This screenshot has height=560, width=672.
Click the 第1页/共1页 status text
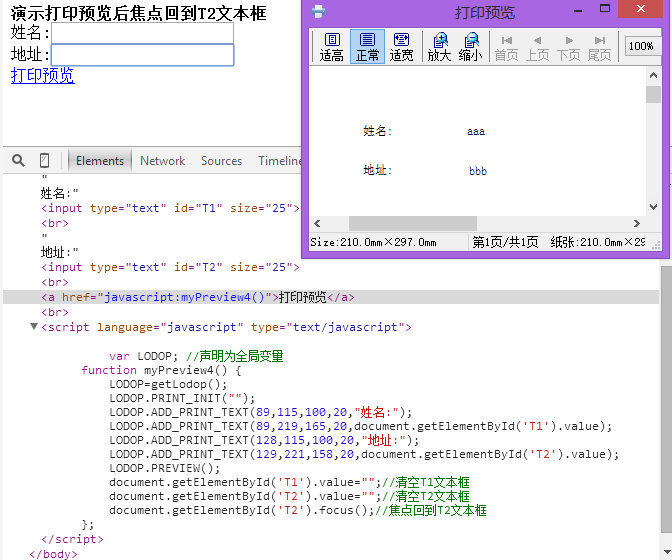click(505, 243)
